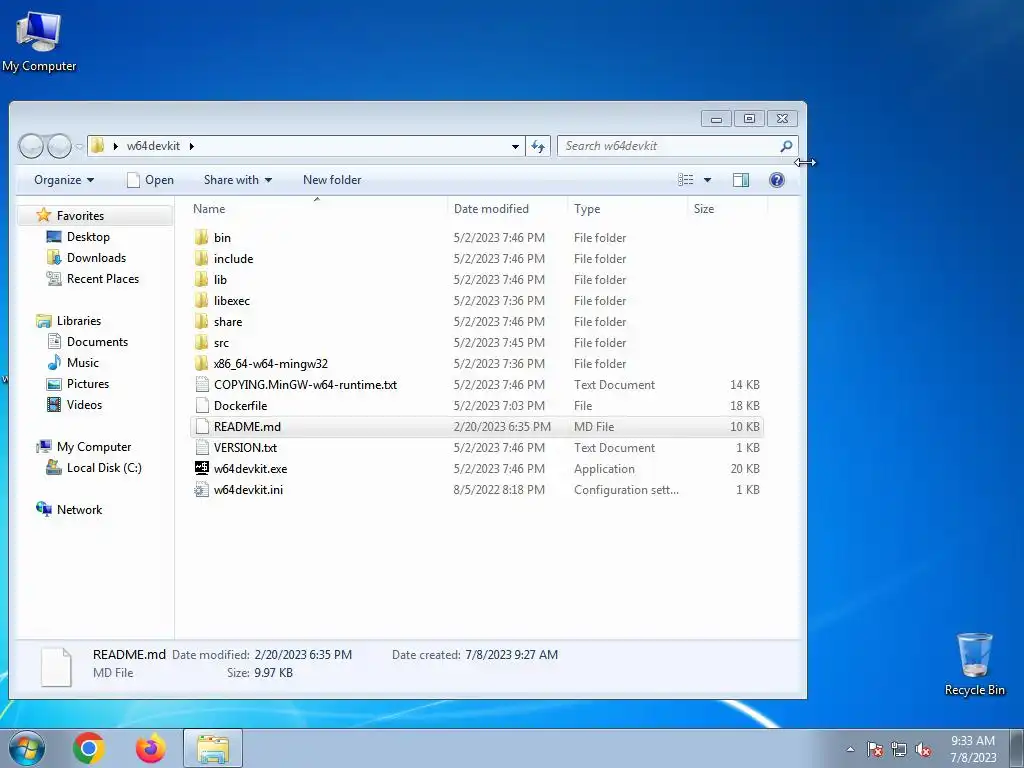Open Desktop in navigation pane

[x=88, y=236]
